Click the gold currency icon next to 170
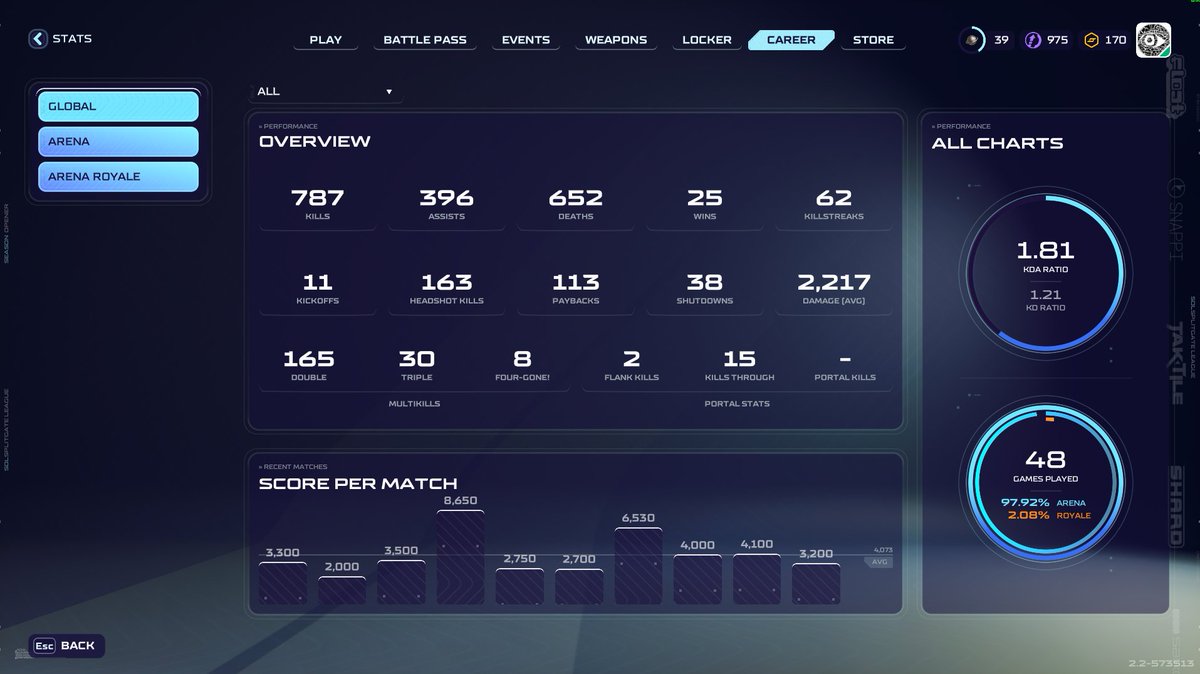 (x=1092, y=40)
